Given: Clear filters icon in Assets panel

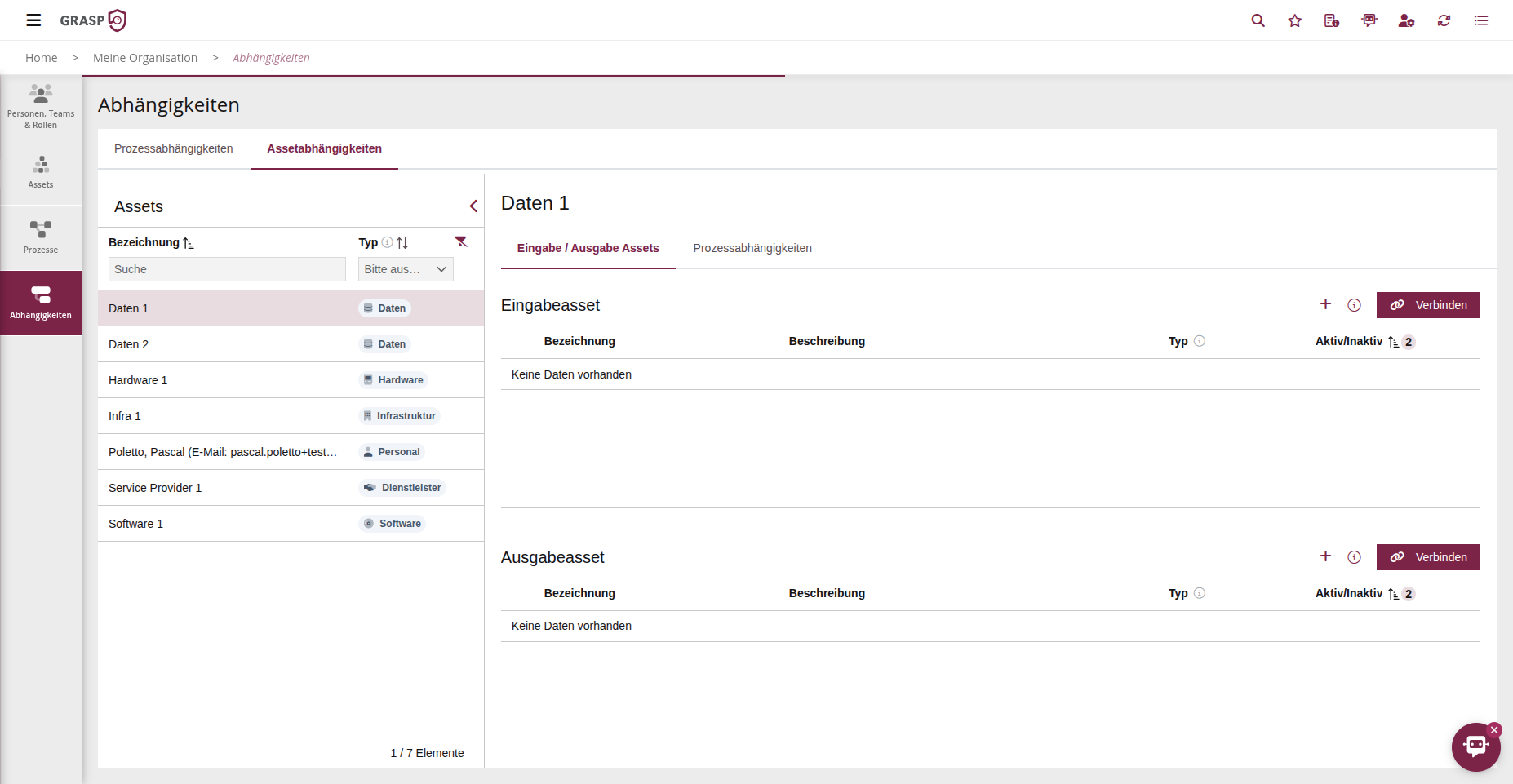Looking at the screenshot, I should click(x=461, y=241).
